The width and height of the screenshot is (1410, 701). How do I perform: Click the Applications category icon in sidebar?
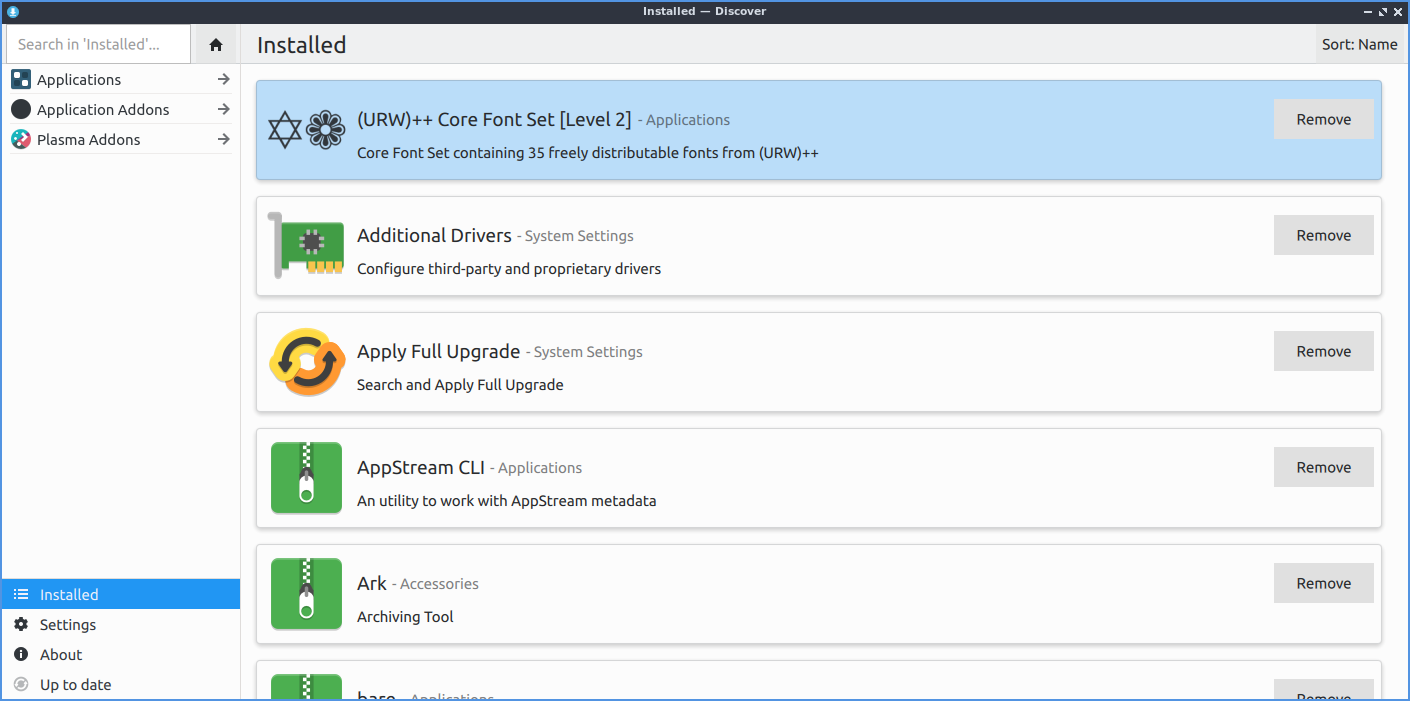pyautogui.click(x=21, y=79)
